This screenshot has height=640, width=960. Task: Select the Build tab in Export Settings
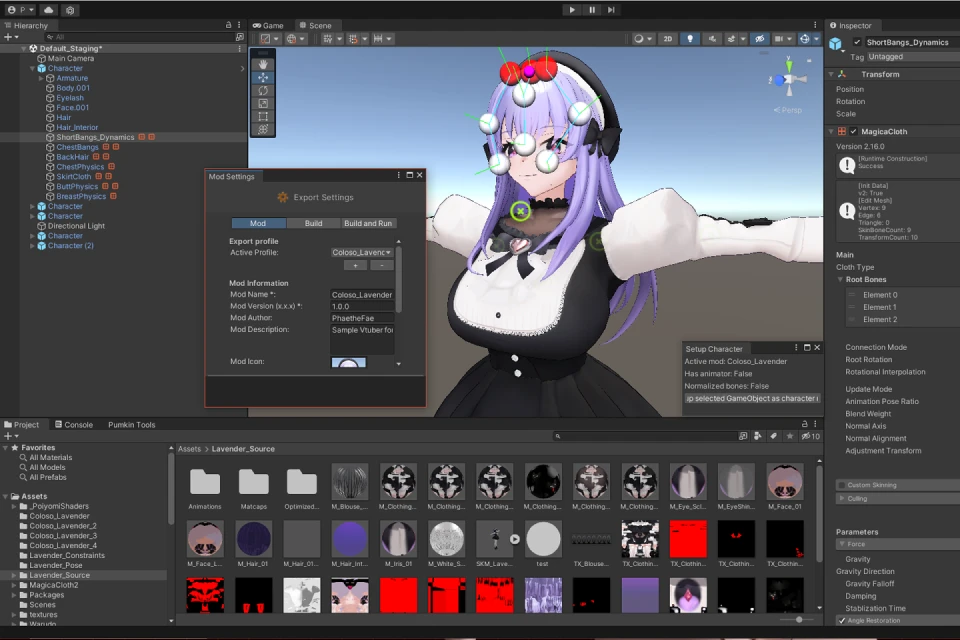tap(313, 224)
